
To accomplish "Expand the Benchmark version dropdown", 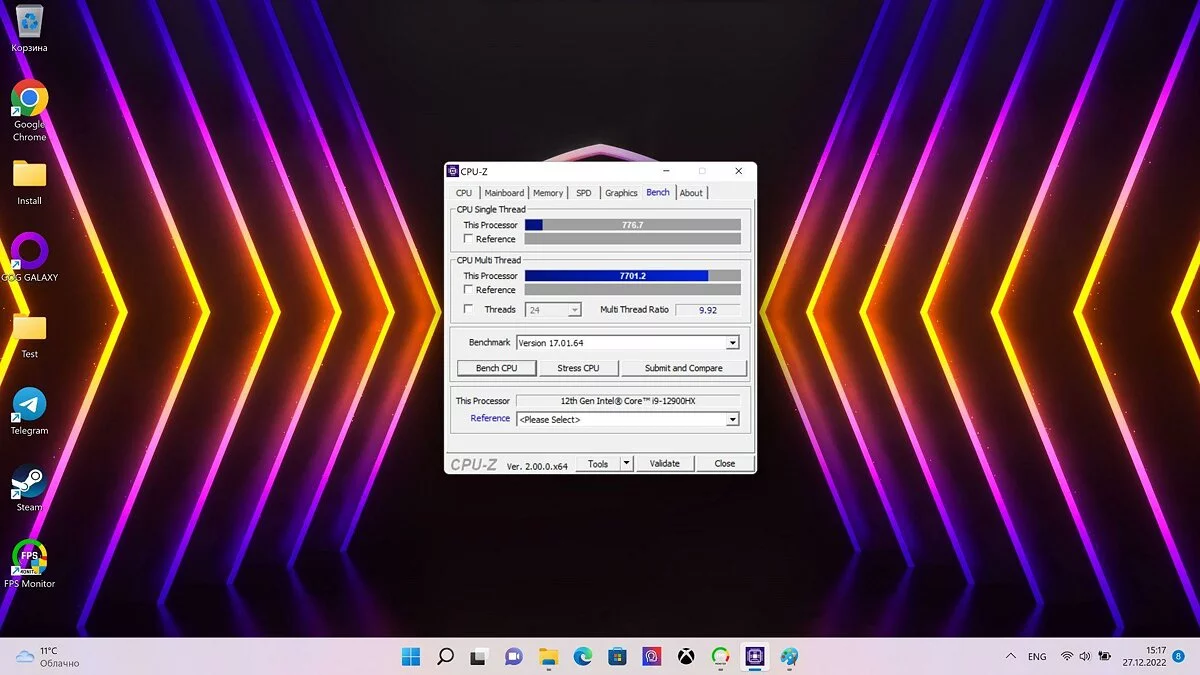I will tap(732, 343).
